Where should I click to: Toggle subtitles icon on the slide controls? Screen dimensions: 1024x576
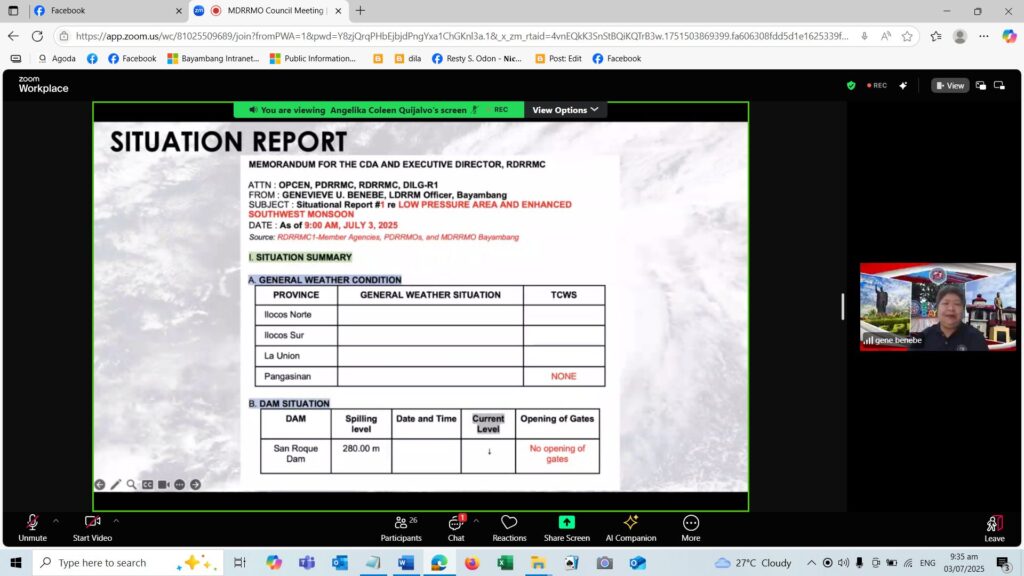pos(148,485)
